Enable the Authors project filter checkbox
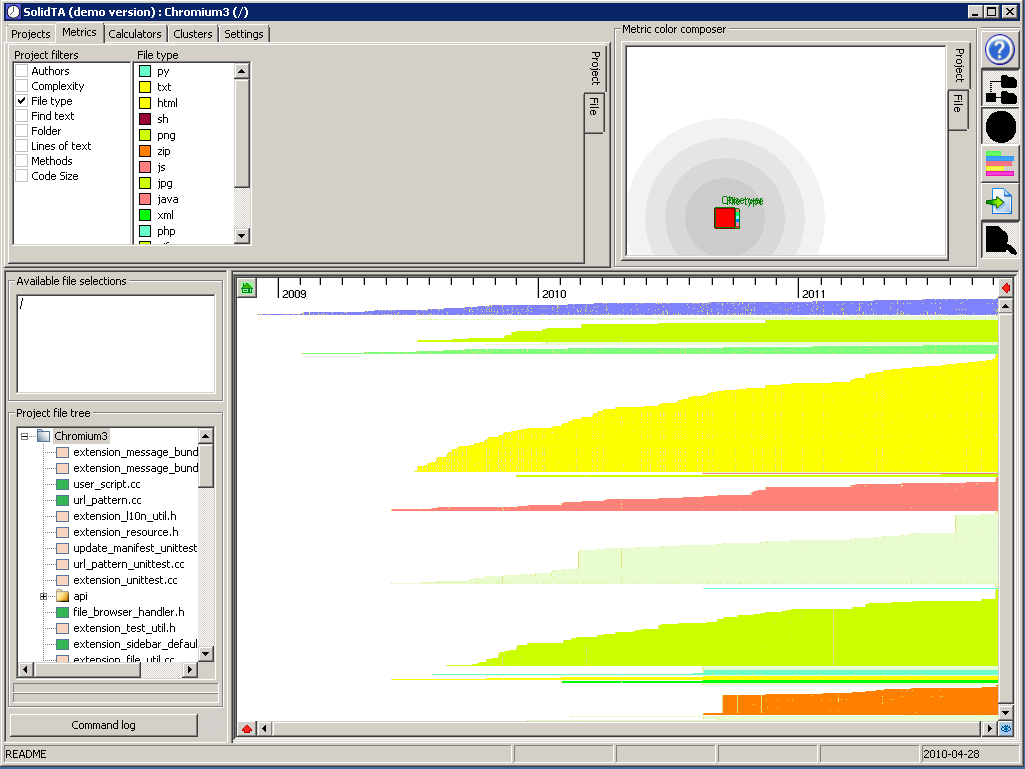The image size is (1025, 769). 22,71
